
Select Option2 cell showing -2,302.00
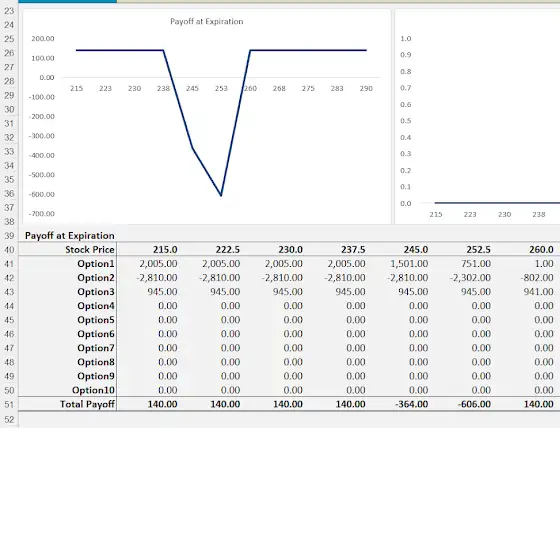point(470,278)
